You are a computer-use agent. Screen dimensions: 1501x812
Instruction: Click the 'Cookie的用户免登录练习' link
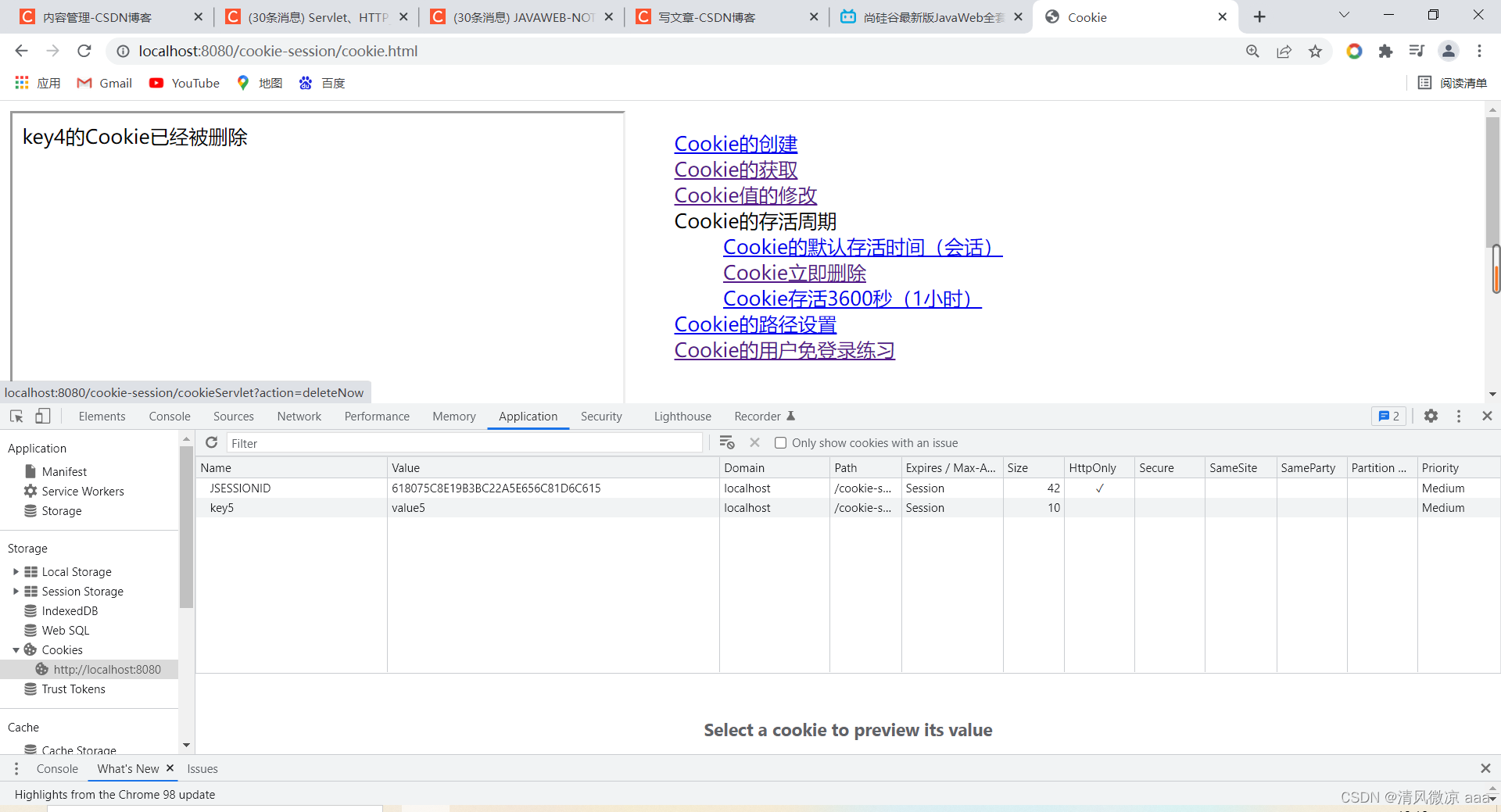[784, 350]
